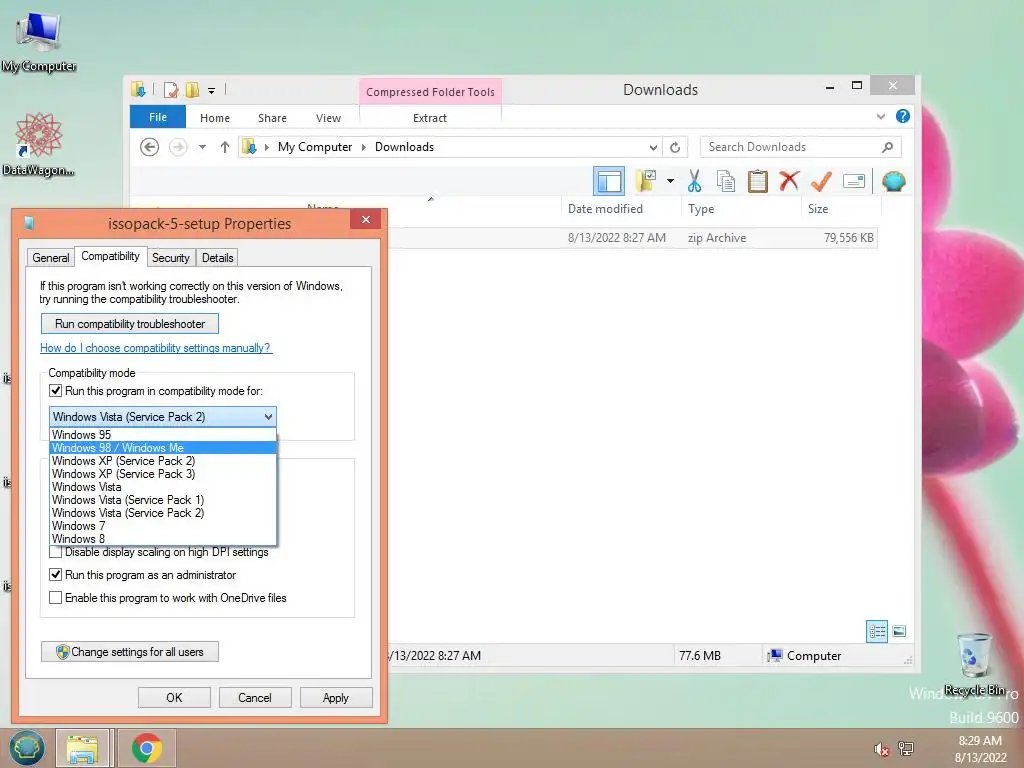This screenshot has width=1024, height=768.
Task: Choose Windows Vista (Service Pack 1) option
Action: (163, 500)
